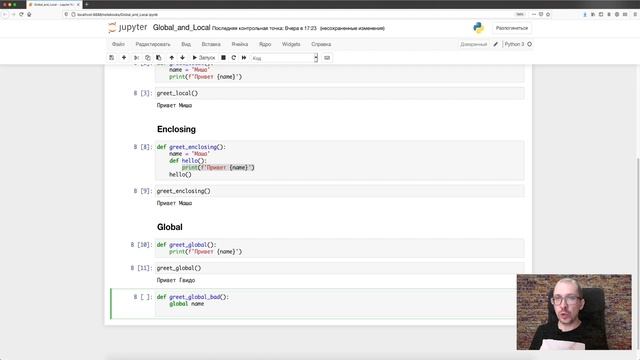
Task: Open the Widgets menu
Action: [x=291, y=44]
